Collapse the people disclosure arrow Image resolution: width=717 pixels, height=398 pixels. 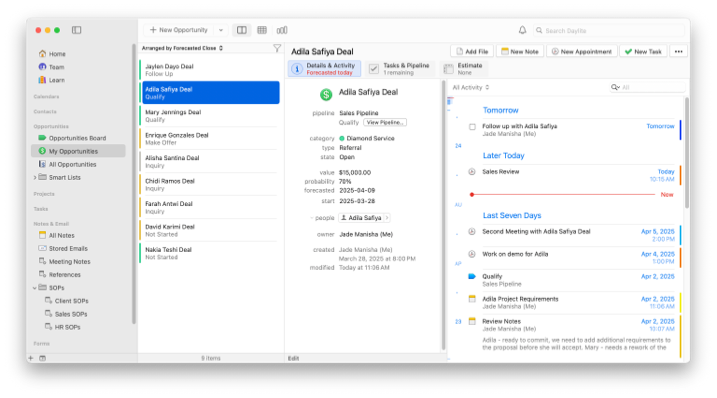[x=311, y=218]
